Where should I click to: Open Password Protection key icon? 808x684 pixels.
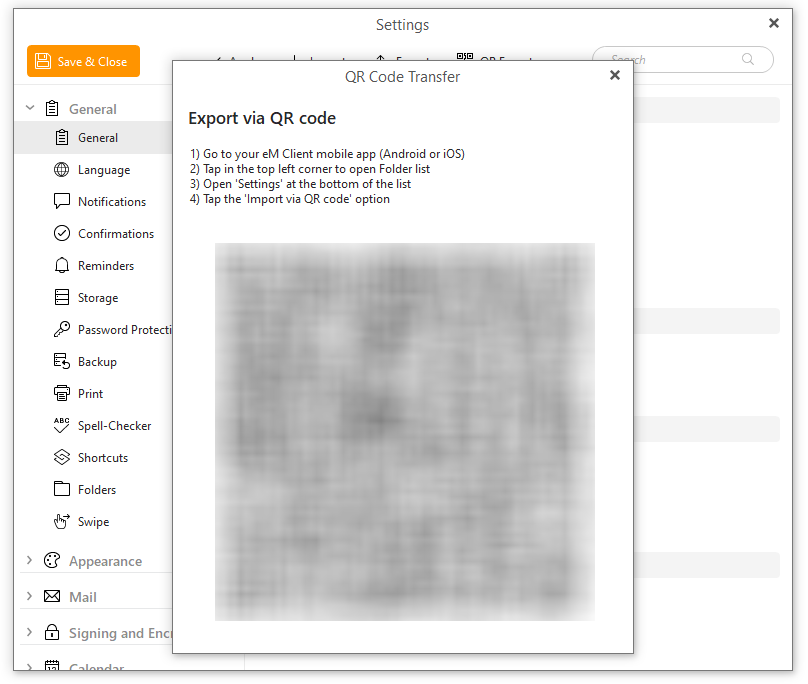click(x=62, y=329)
